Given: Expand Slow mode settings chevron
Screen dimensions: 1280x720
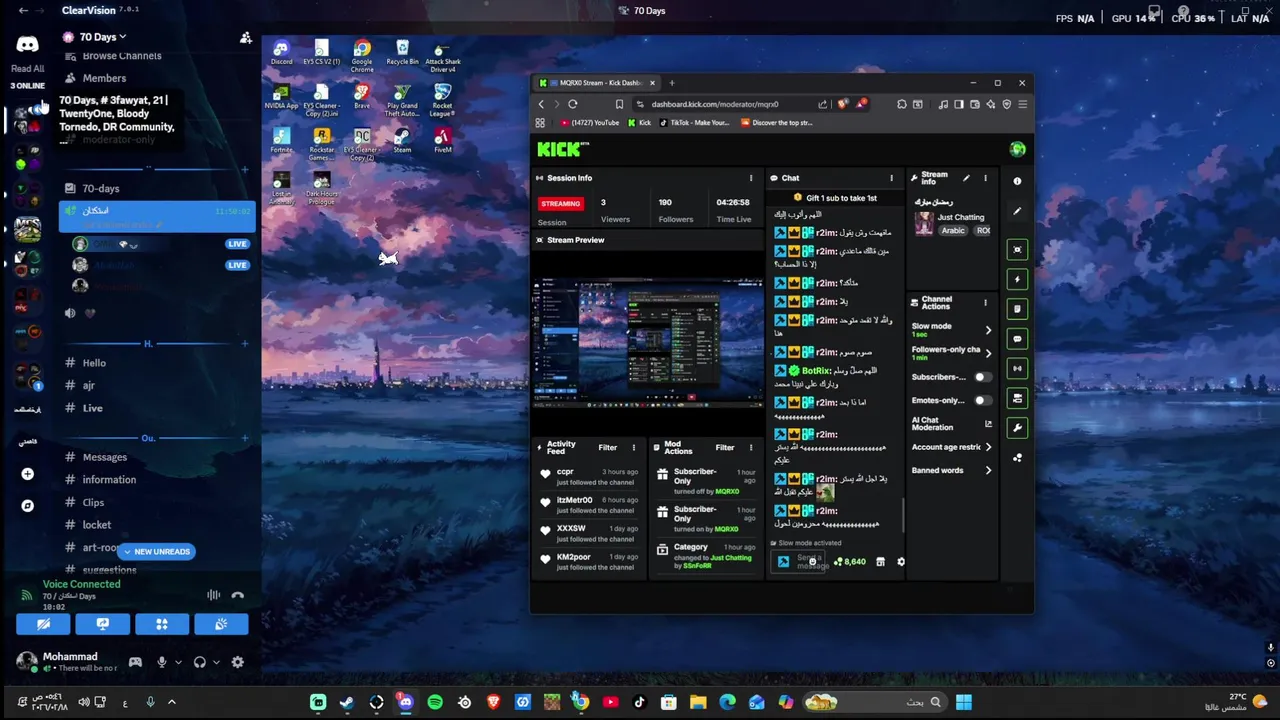Looking at the screenshot, I should [x=988, y=330].
